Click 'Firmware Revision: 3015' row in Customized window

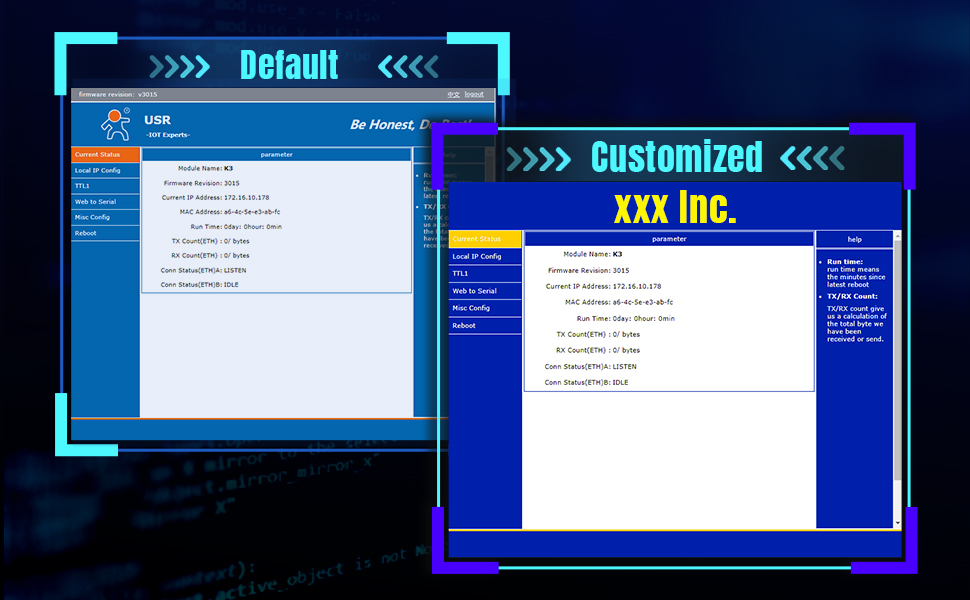pyautogui.click(x=588, y=270)
